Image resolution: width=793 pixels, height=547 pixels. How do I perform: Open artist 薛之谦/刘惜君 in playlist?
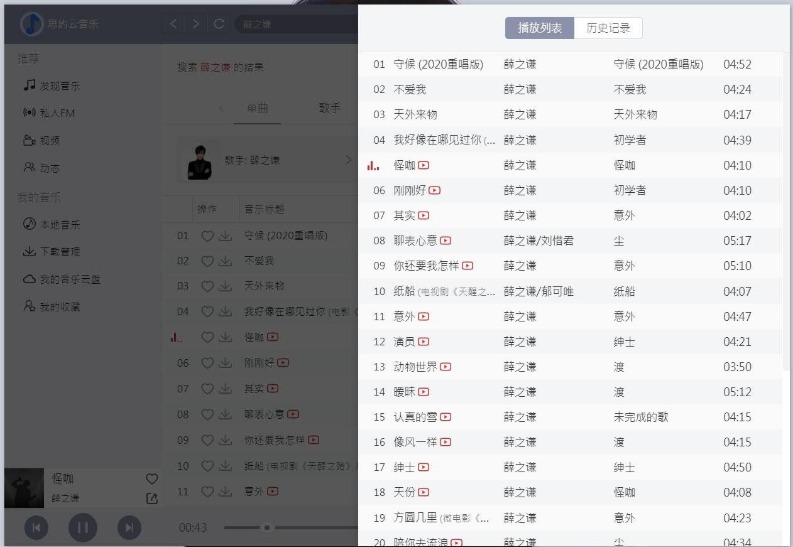coord(539,241)
